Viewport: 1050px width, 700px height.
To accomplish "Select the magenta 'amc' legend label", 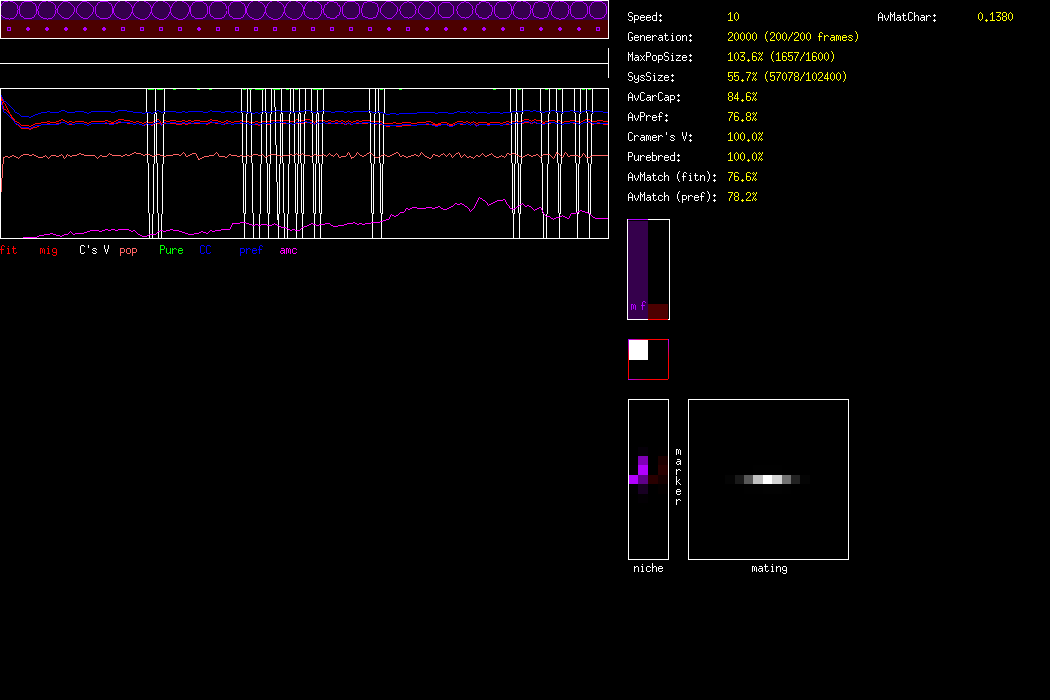I will [x=288, y=250].
